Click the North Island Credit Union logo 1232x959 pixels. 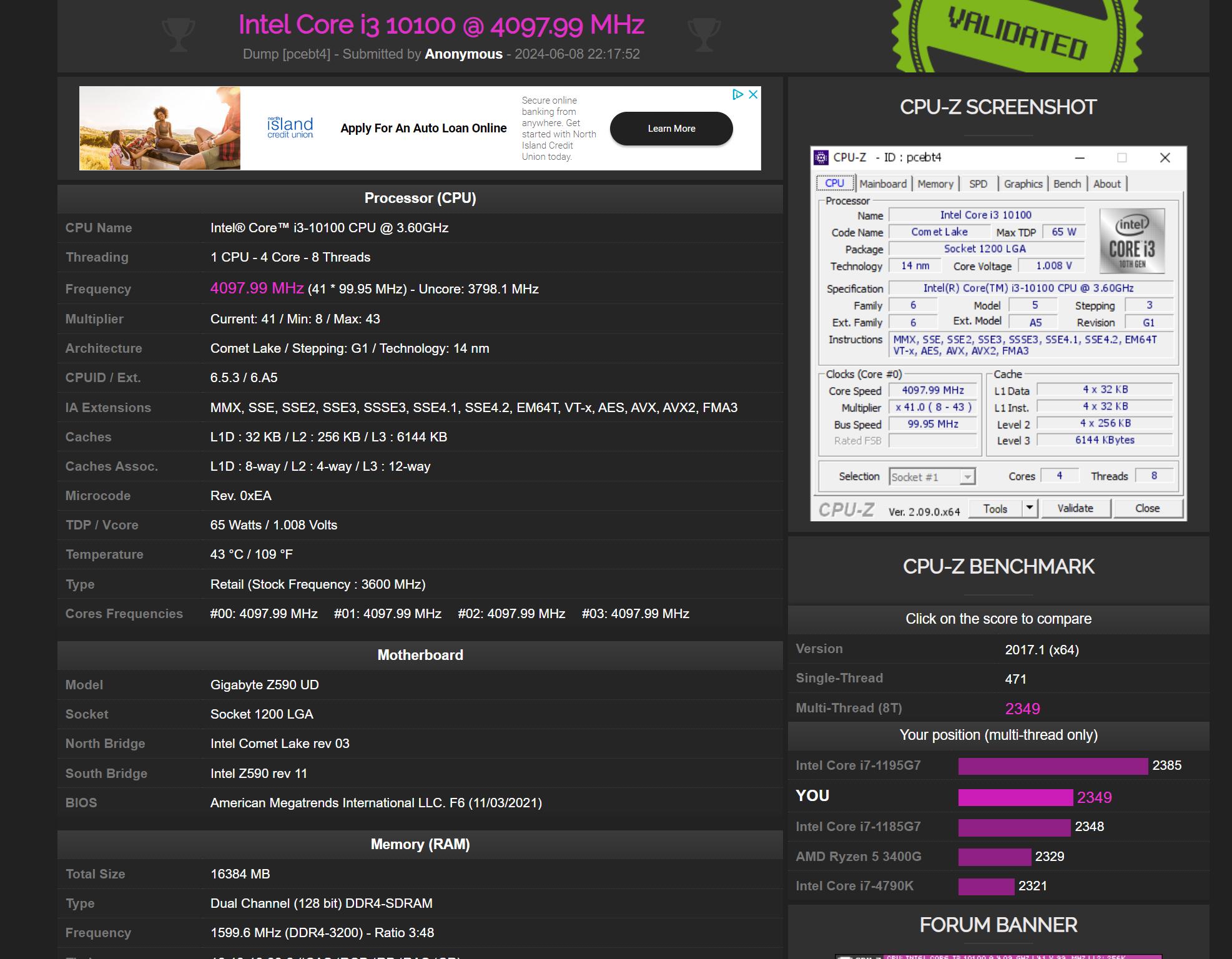coord(290,127)
